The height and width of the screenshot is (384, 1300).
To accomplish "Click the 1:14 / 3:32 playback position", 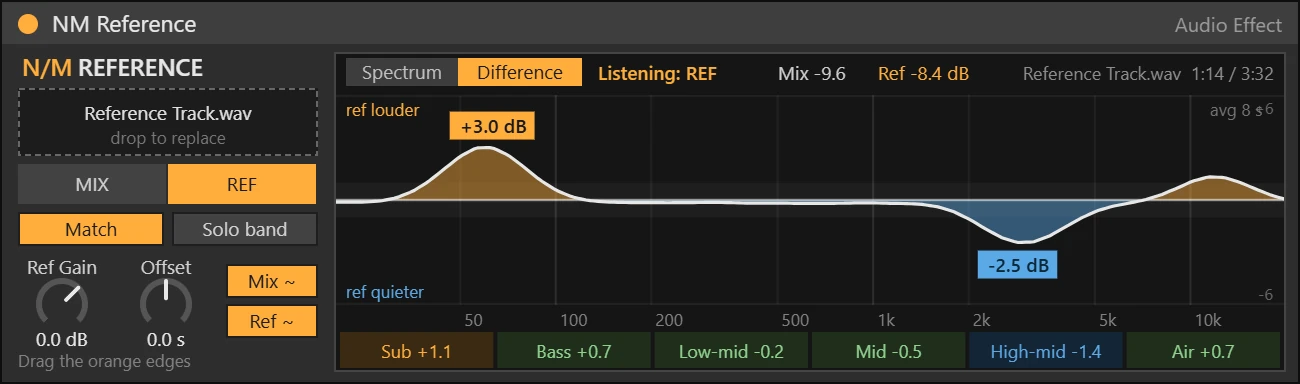I will [1232, 74].
